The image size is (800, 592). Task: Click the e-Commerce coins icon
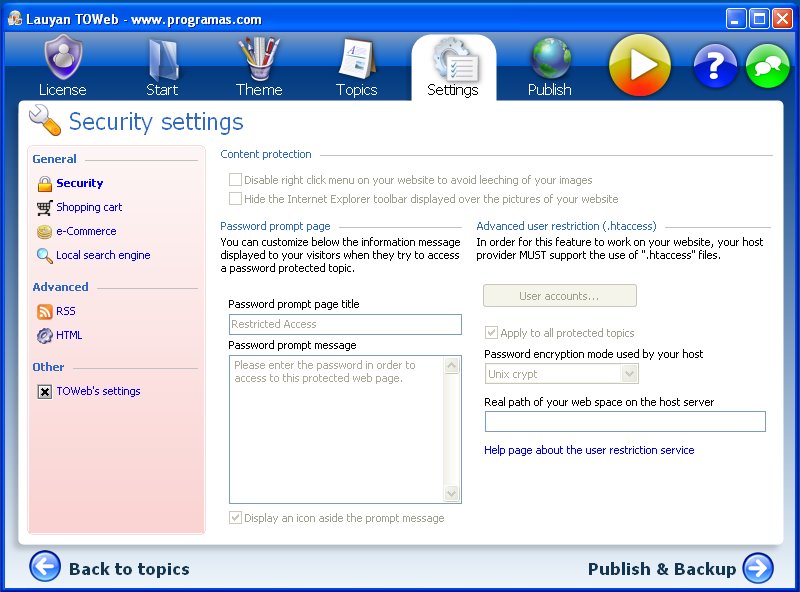44,232
